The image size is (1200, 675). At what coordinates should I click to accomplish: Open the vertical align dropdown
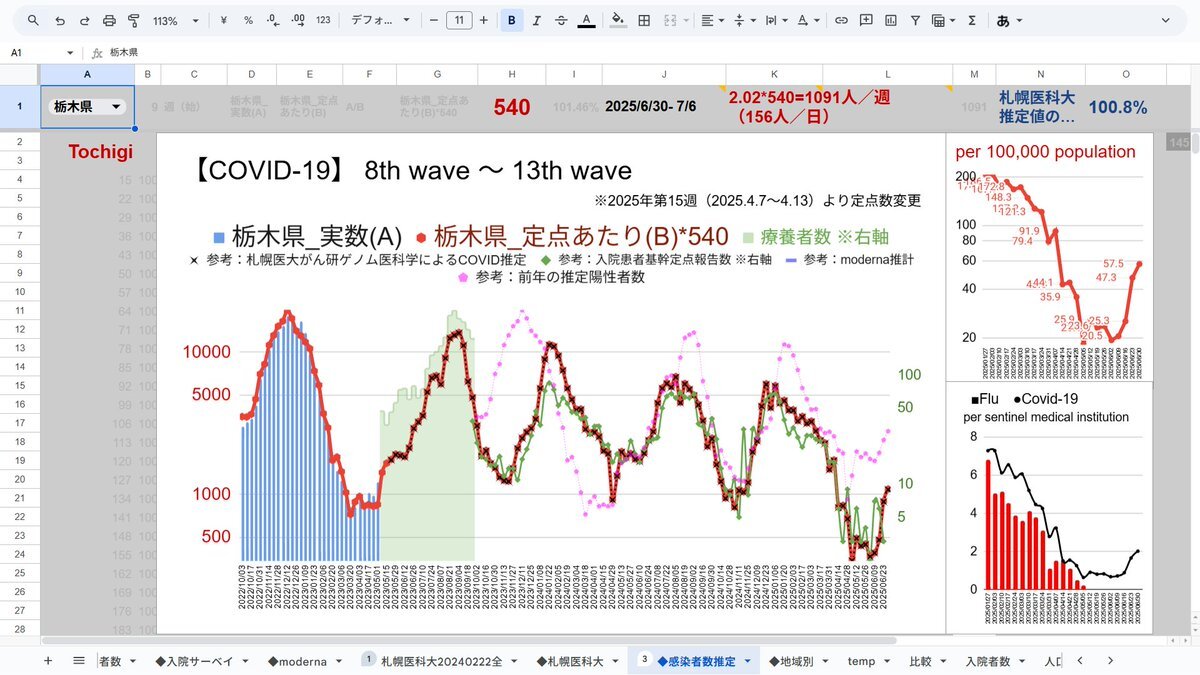pos(744,20)
